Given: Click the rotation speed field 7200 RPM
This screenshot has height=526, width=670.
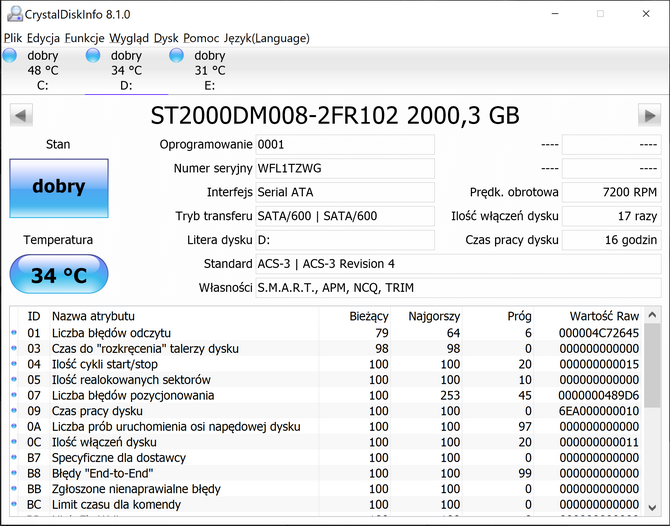Looking at the screenshot, I should 611,192.
